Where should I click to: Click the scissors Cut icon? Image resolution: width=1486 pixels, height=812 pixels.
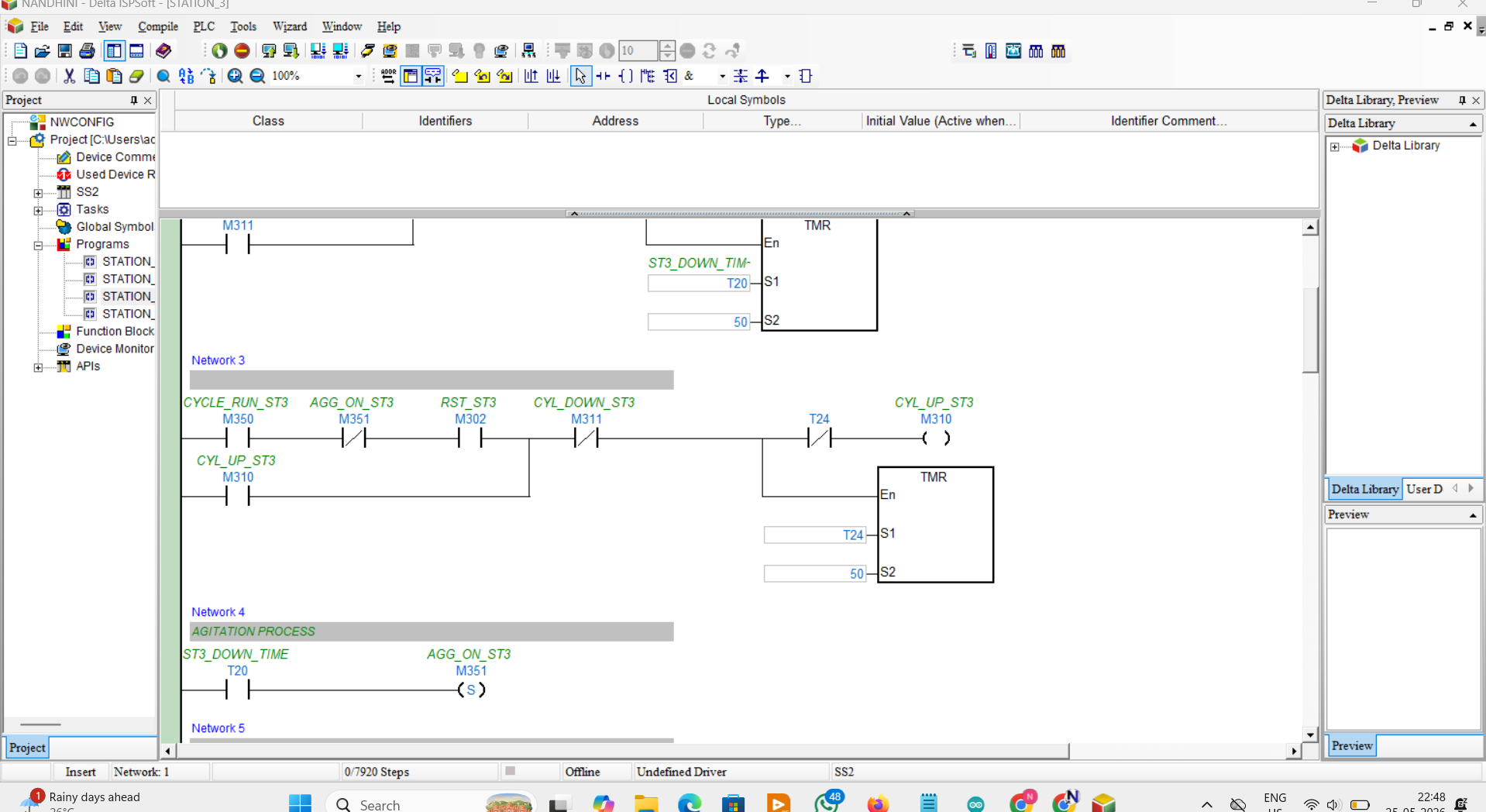69,76
